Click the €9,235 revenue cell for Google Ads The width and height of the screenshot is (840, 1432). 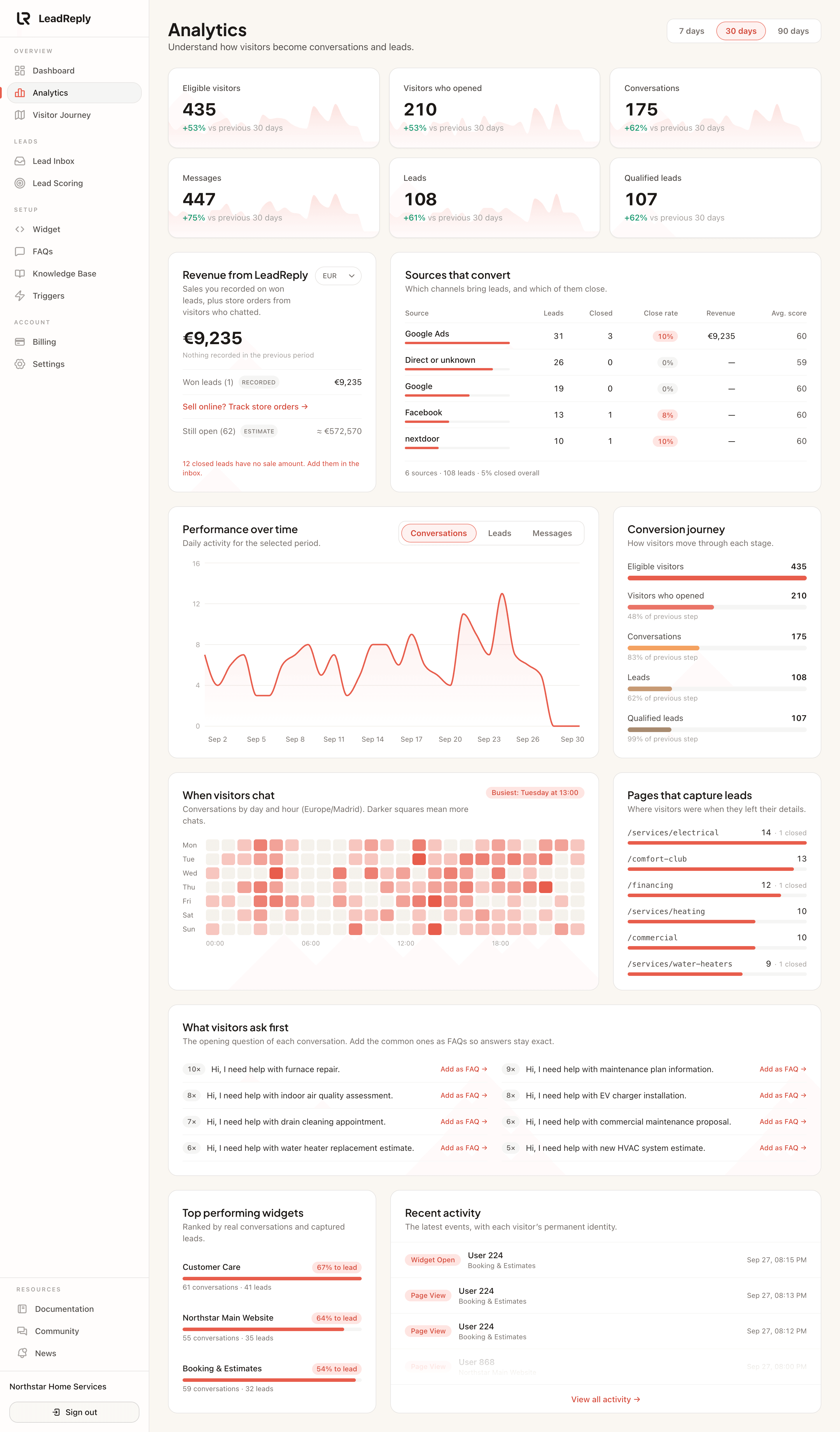[721, 336]
